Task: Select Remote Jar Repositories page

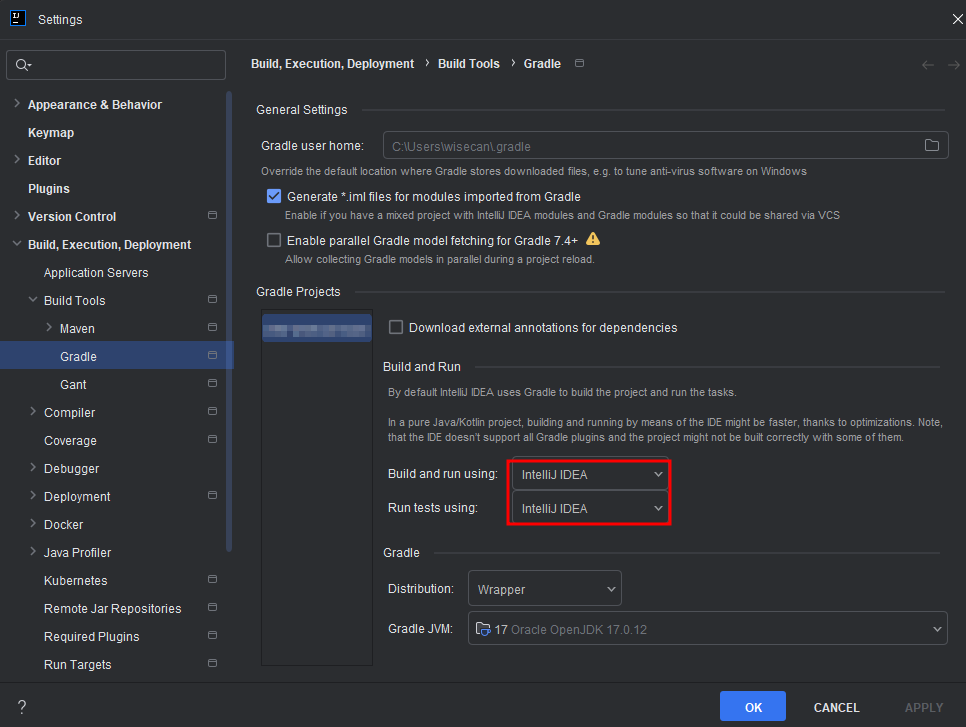Action: click(113, 609)
